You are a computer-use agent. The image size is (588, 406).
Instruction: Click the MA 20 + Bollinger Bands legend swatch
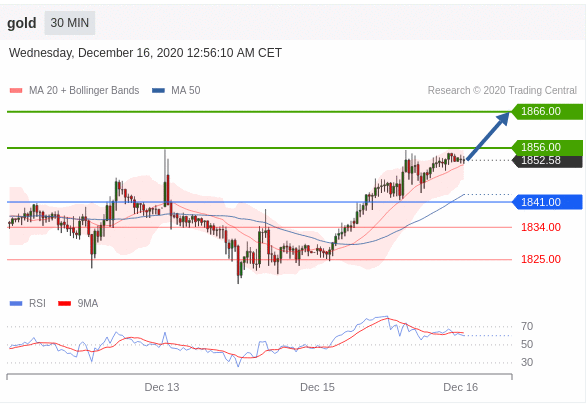[16, 90]
